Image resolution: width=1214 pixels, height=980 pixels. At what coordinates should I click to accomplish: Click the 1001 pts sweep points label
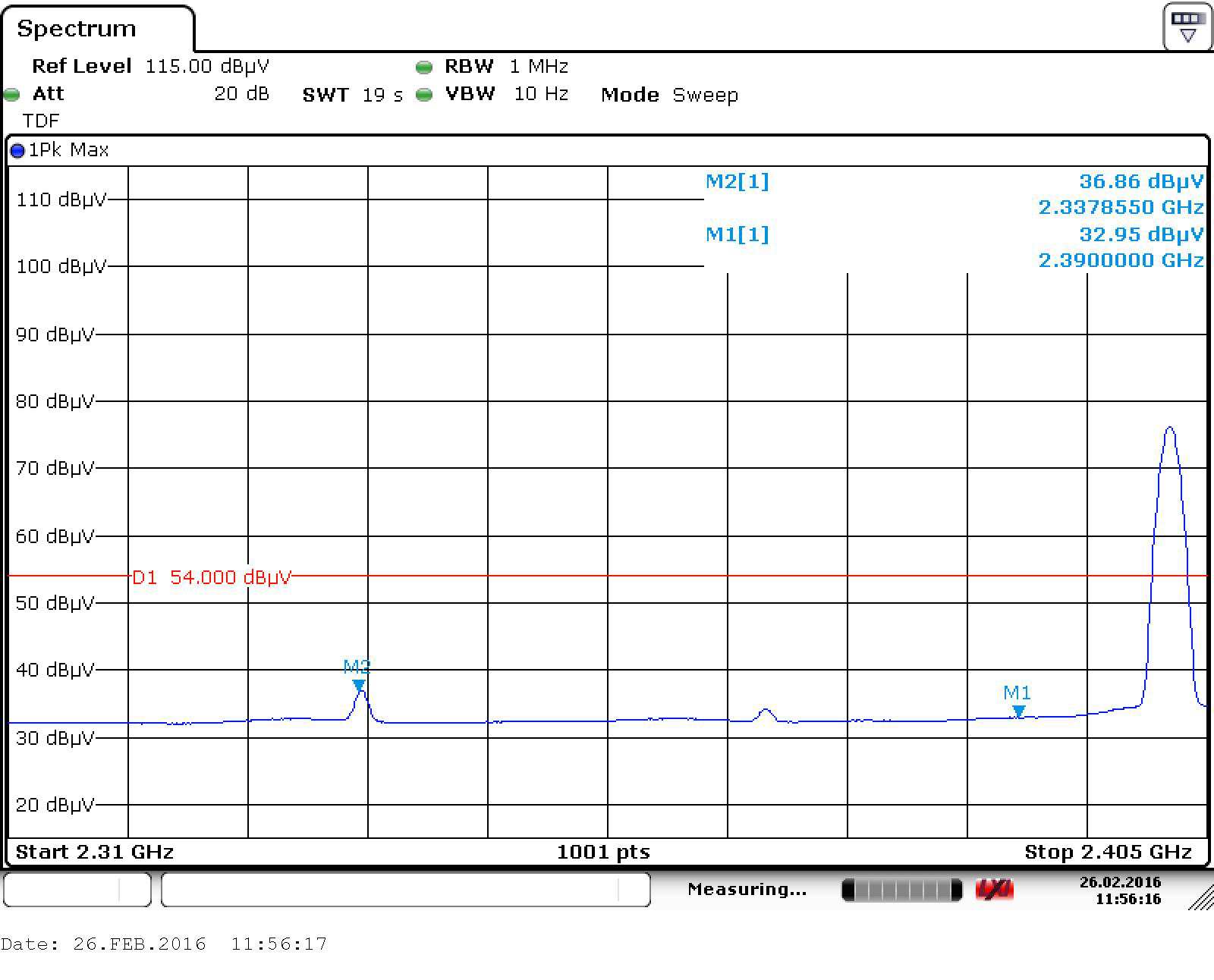tap(603, 852)
